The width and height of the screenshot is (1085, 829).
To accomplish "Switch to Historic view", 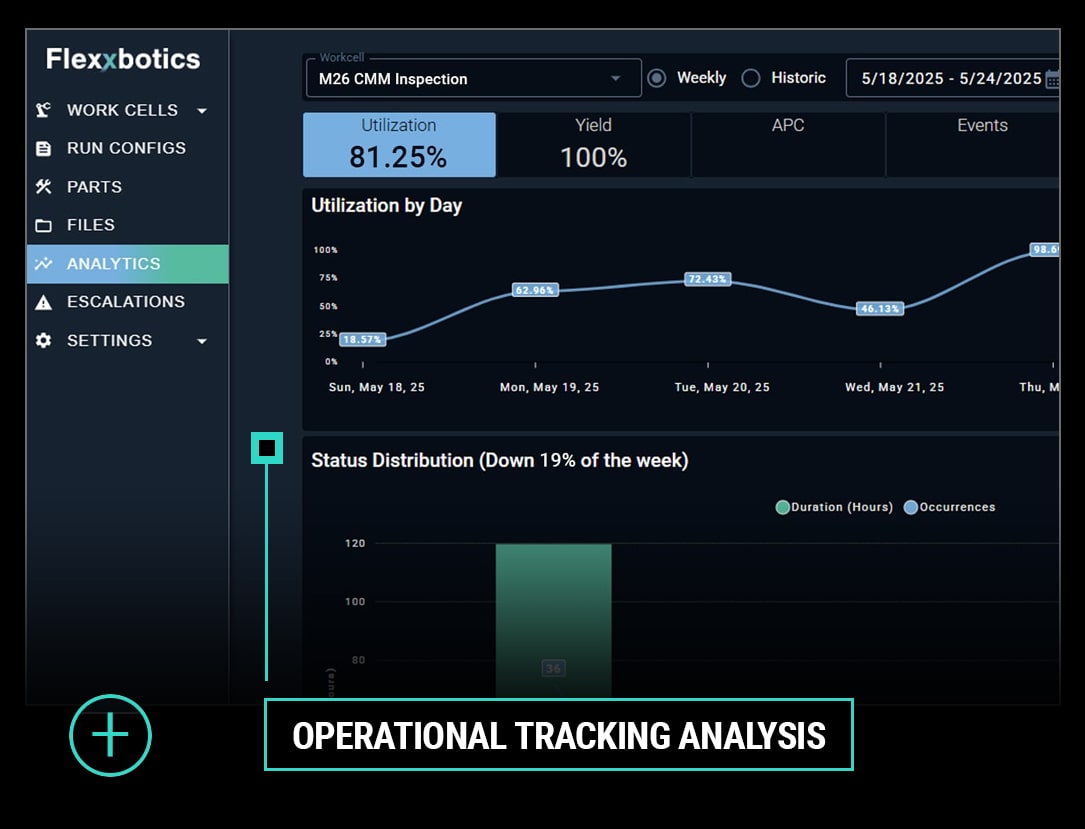I will pos(750,78).
